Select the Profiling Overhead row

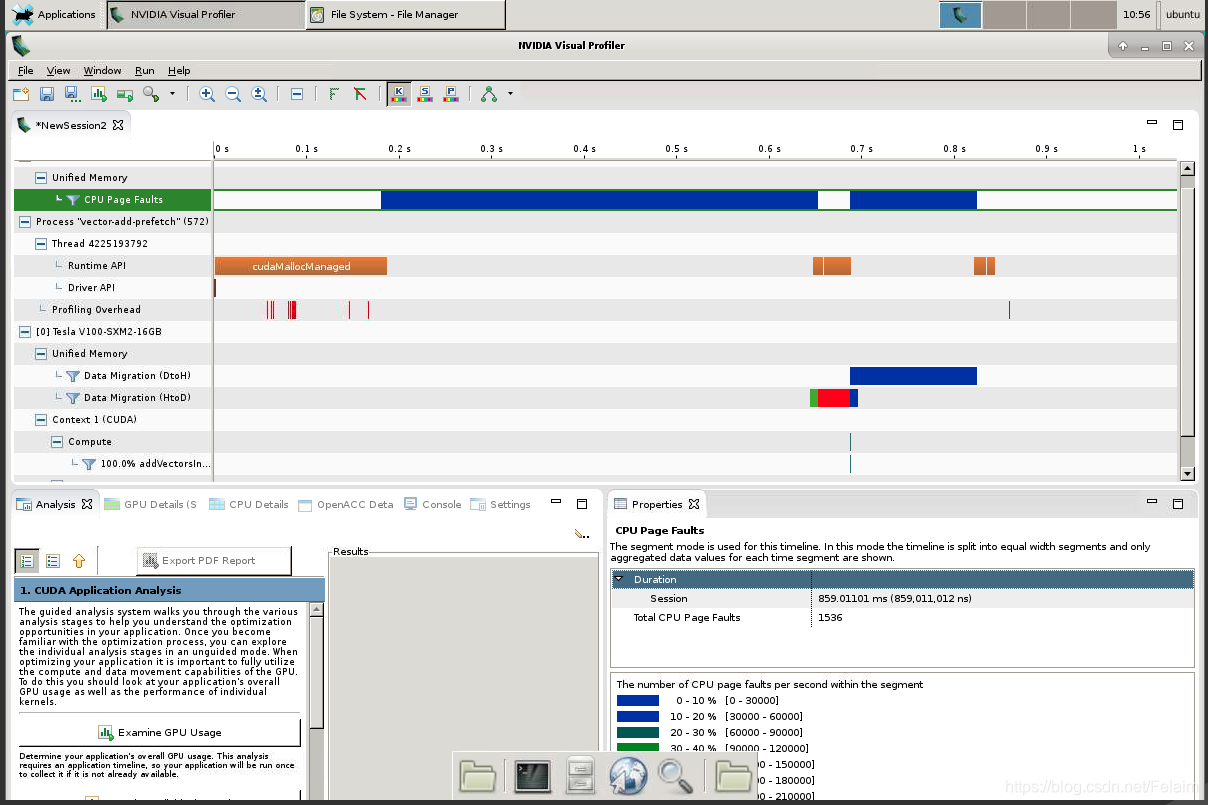tap(112, 310)
